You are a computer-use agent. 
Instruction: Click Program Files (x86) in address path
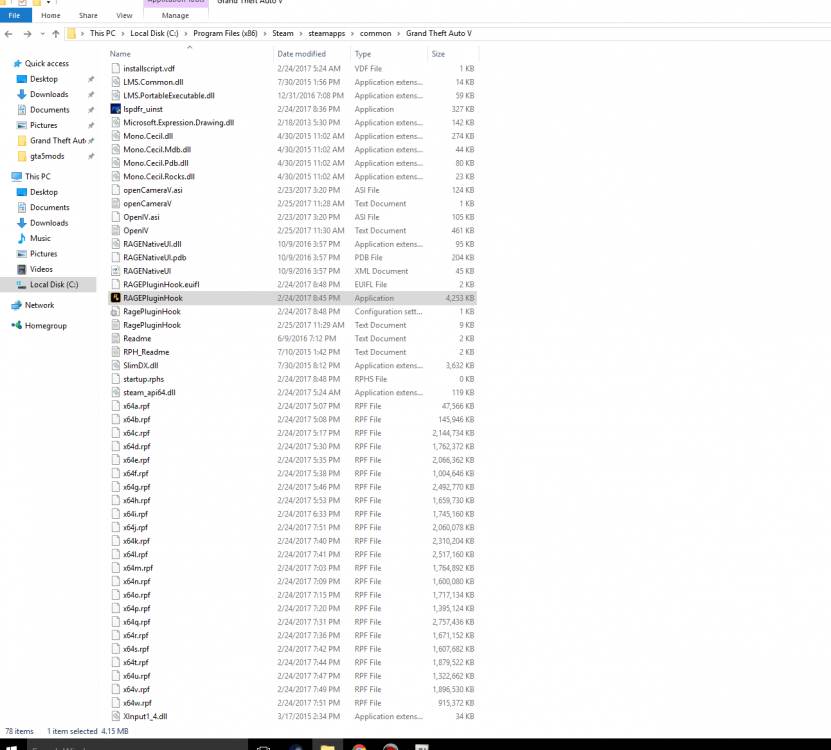click(225, 33)
